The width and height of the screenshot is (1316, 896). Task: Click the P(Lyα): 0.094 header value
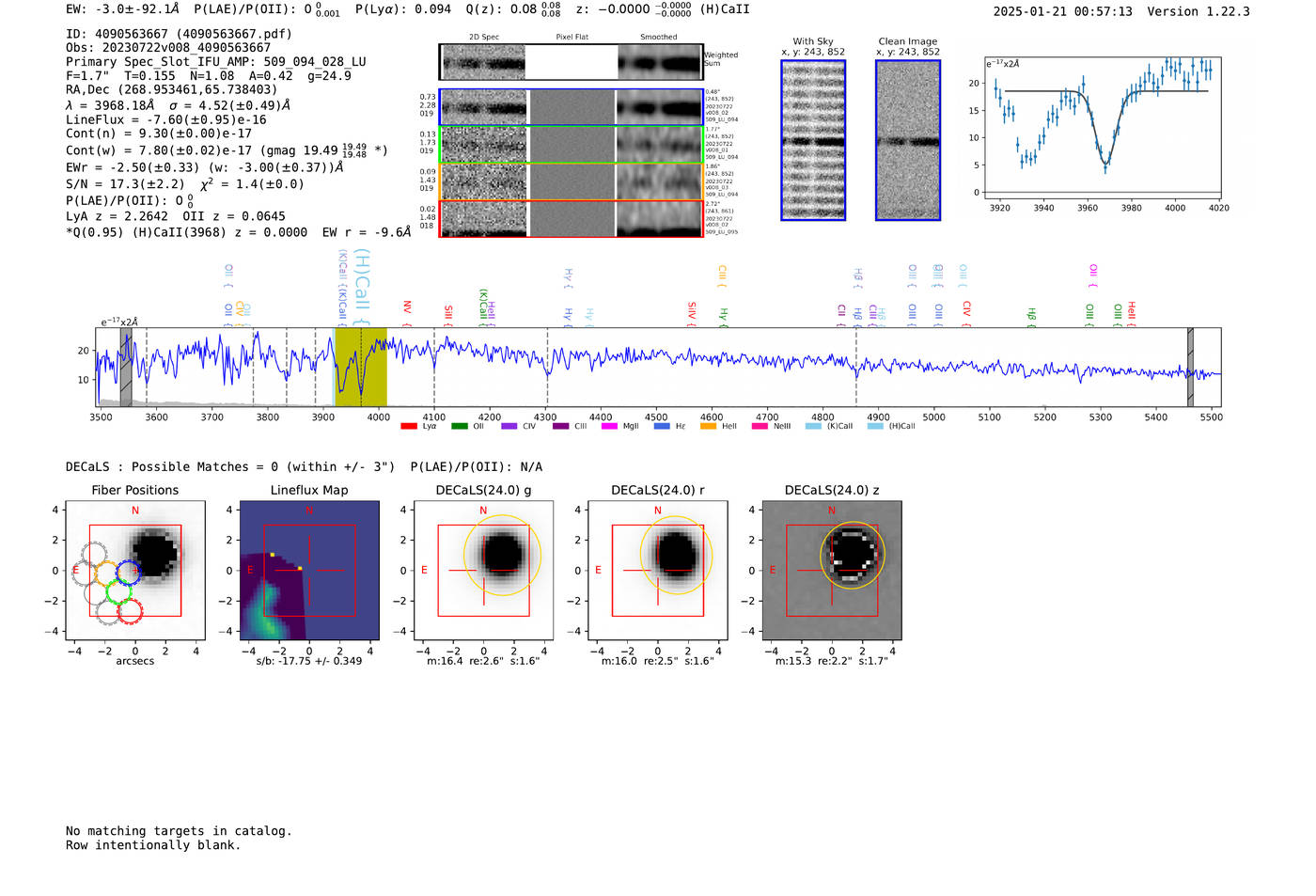403,9
